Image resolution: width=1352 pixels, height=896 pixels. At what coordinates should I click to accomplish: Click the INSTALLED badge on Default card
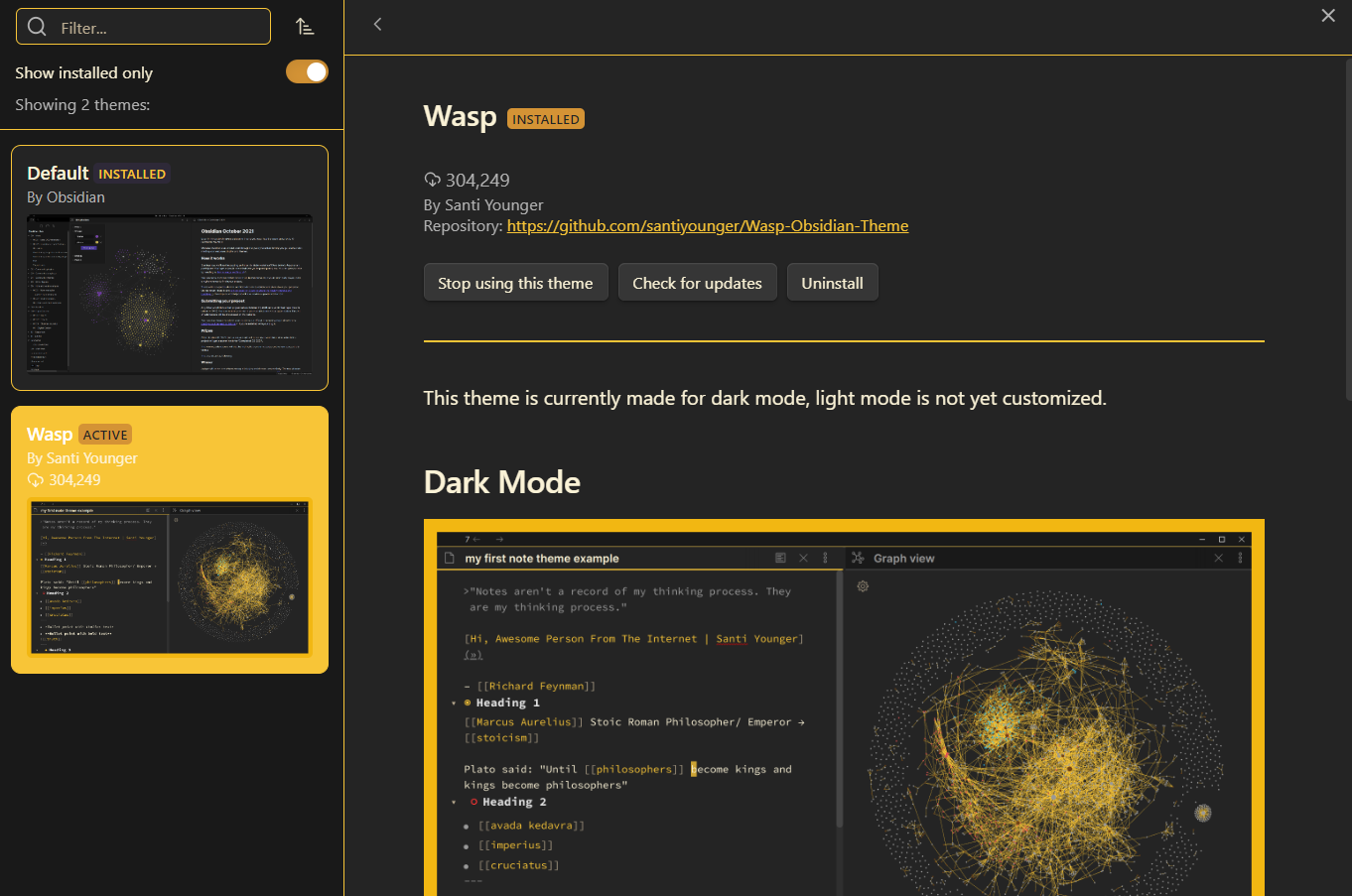[132, 174]
